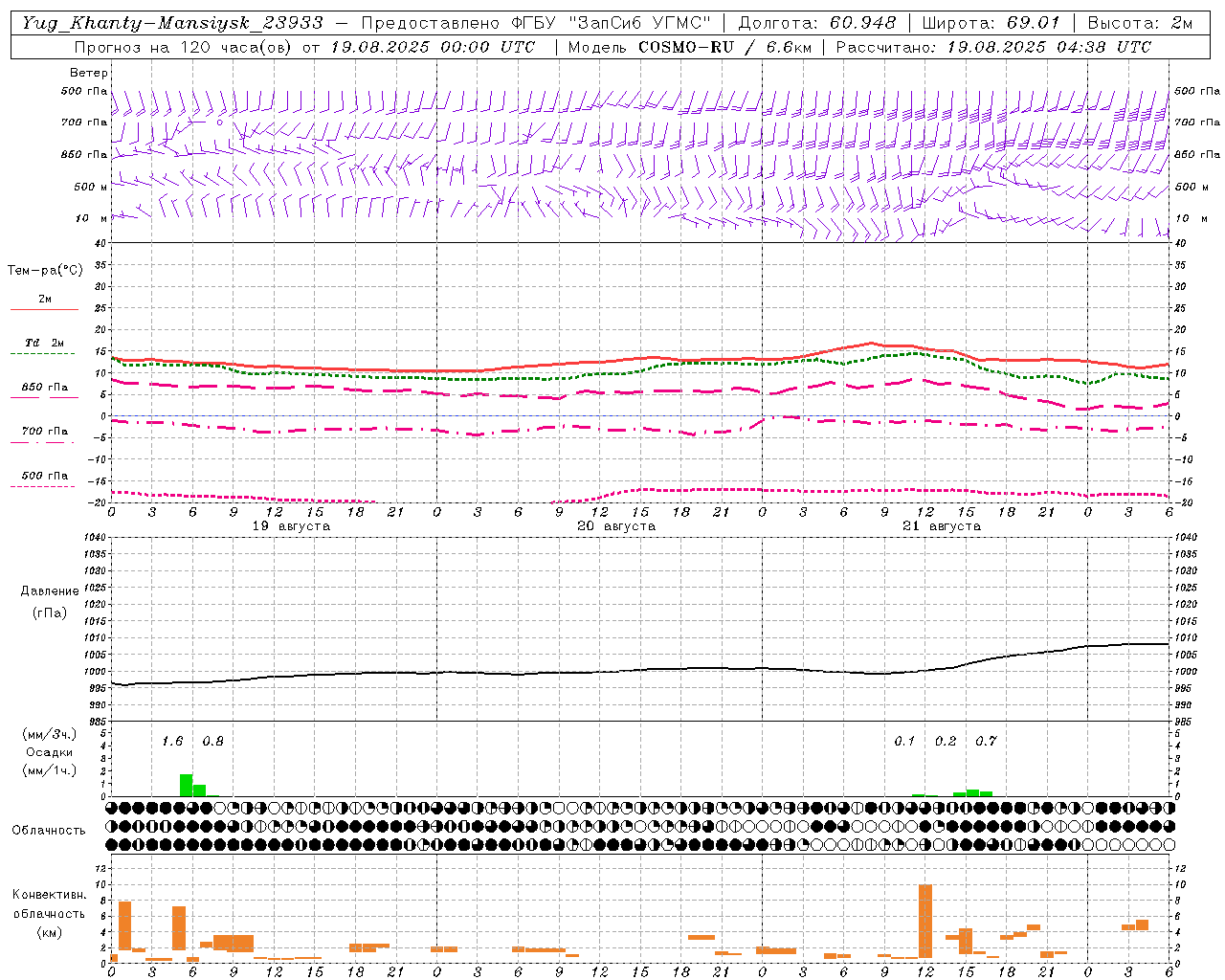Click the tallest orange convective bar on 21 августа
The image size is (1225, 980).
coord(925,921)
